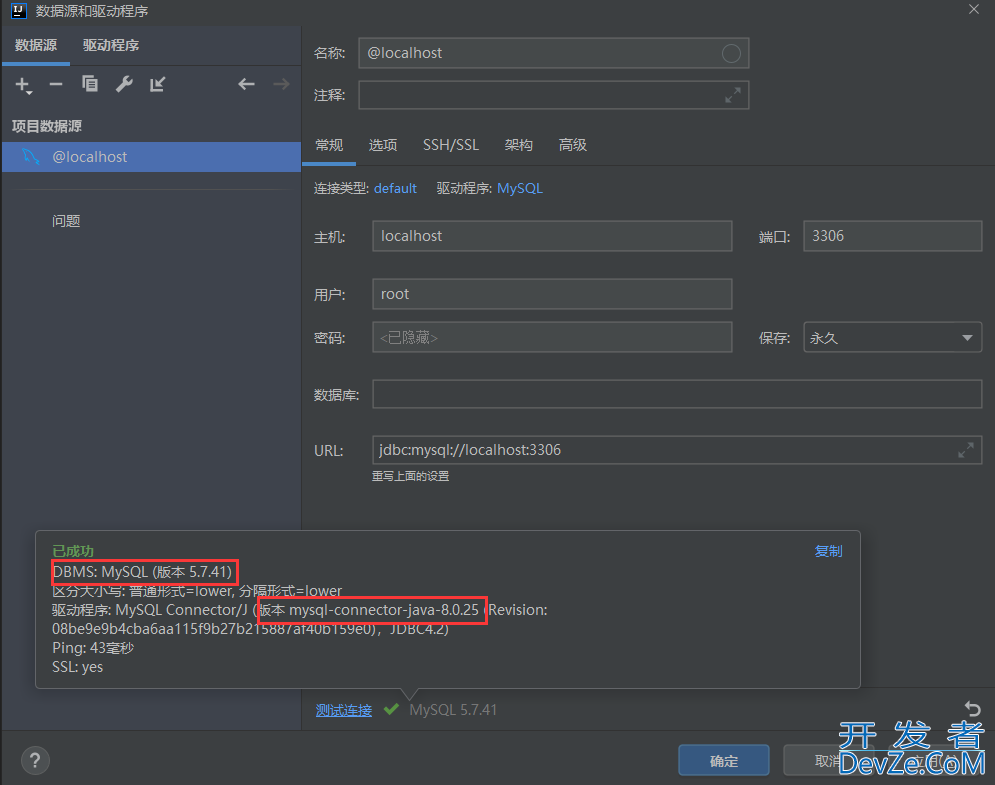The height and width of the screenshot is (785, 995).
Task: Open help with the question mark button
Action: click(x=35, y=760)
